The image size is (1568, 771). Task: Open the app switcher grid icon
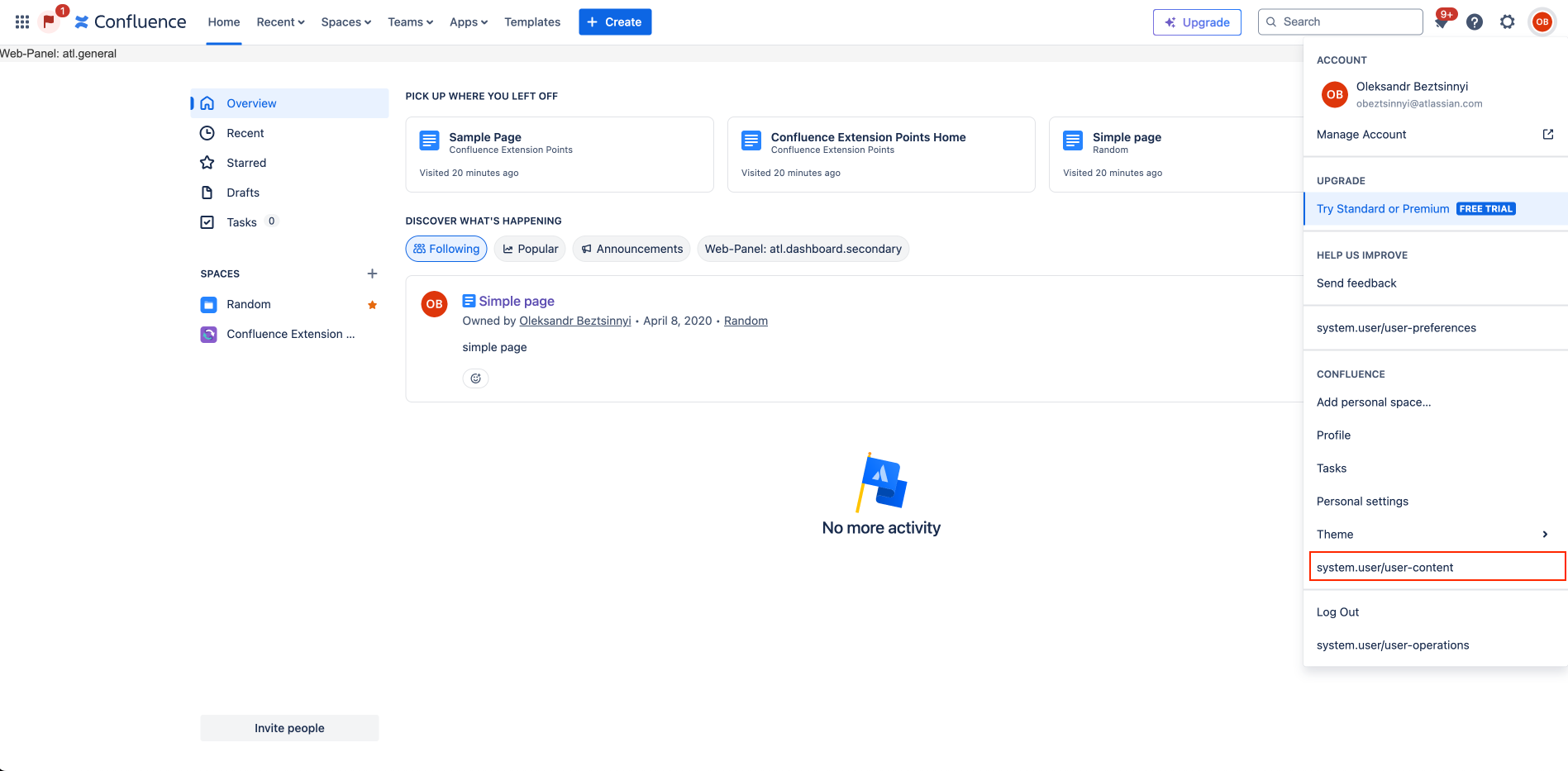click(22, 22)
